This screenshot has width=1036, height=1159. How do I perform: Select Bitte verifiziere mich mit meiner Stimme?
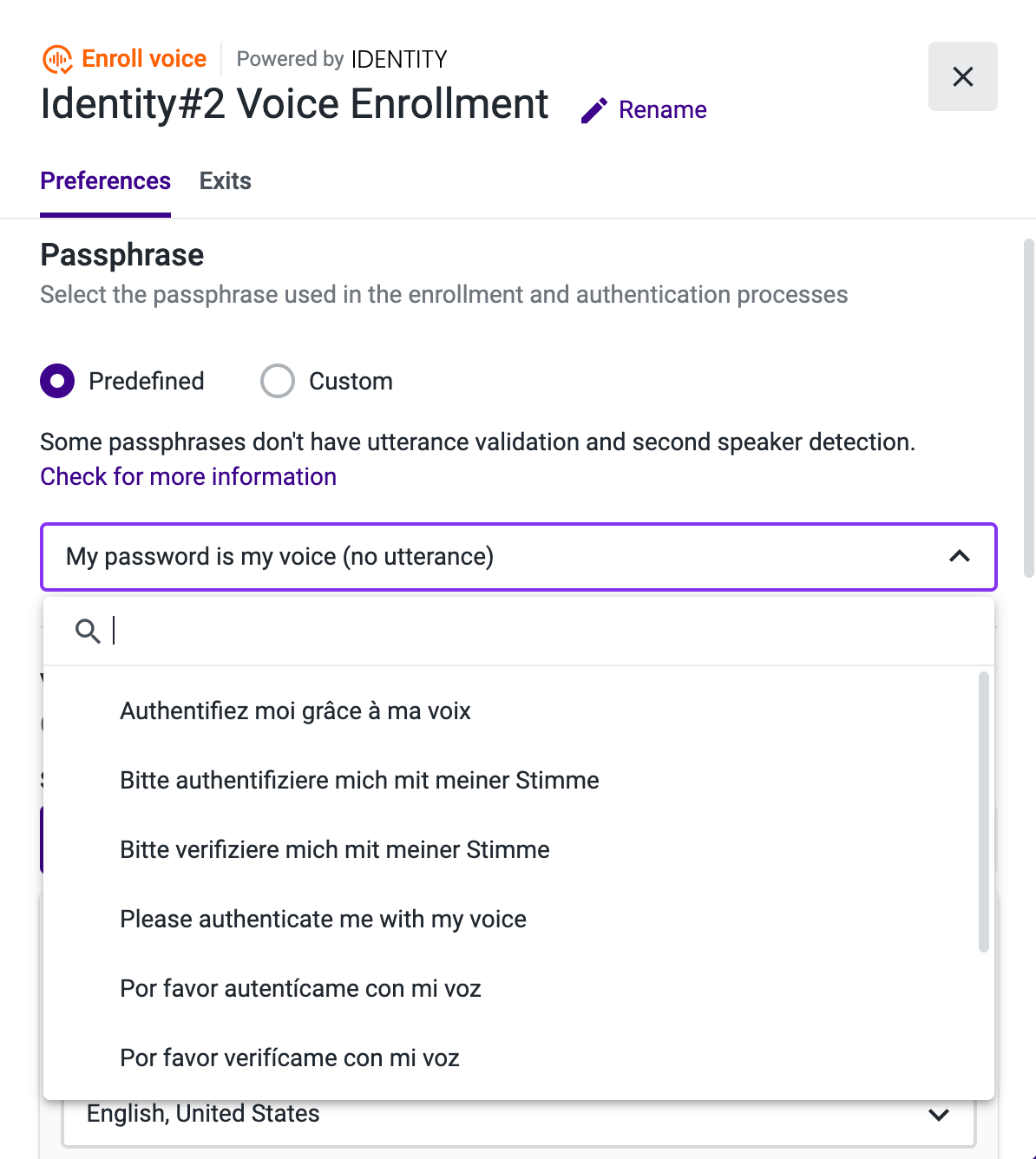coord(334,849)
